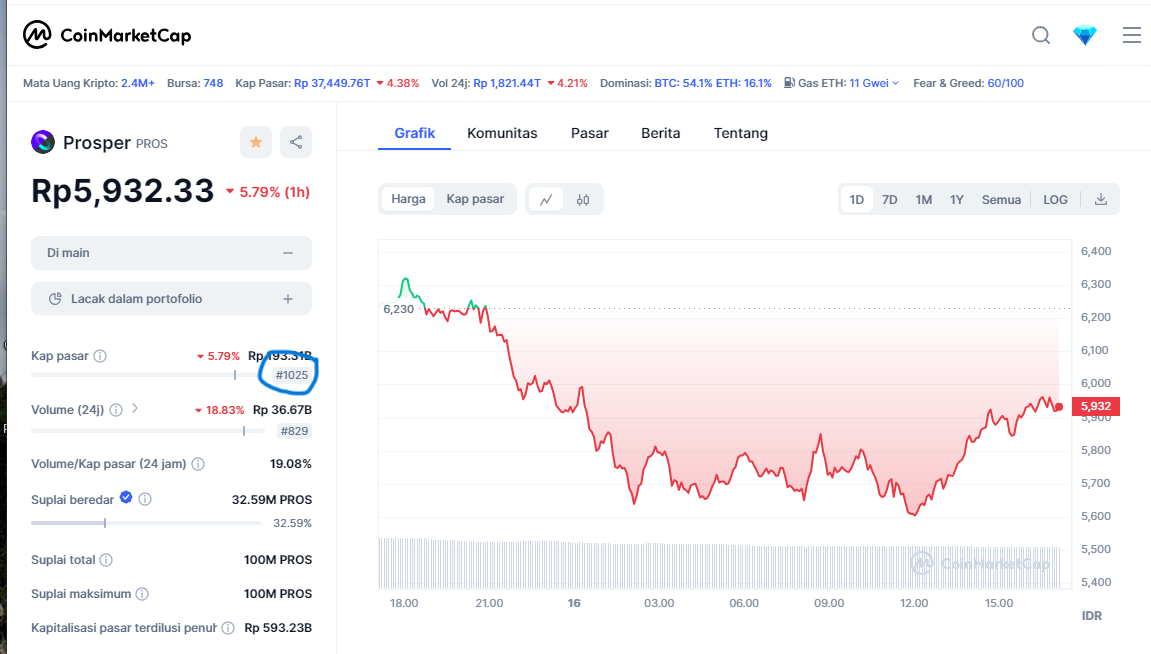Click the Volume (24j) range bar
Viewport: 1151px width, 654px height.
(148, 431)
